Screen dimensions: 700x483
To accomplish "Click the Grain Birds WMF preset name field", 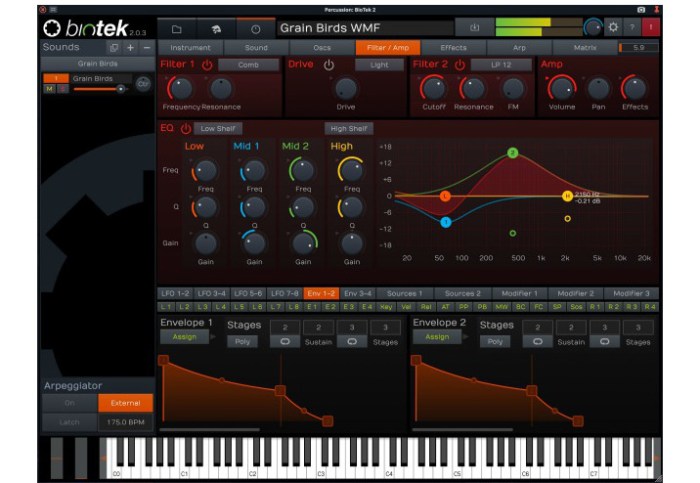I will click(365, 28).
